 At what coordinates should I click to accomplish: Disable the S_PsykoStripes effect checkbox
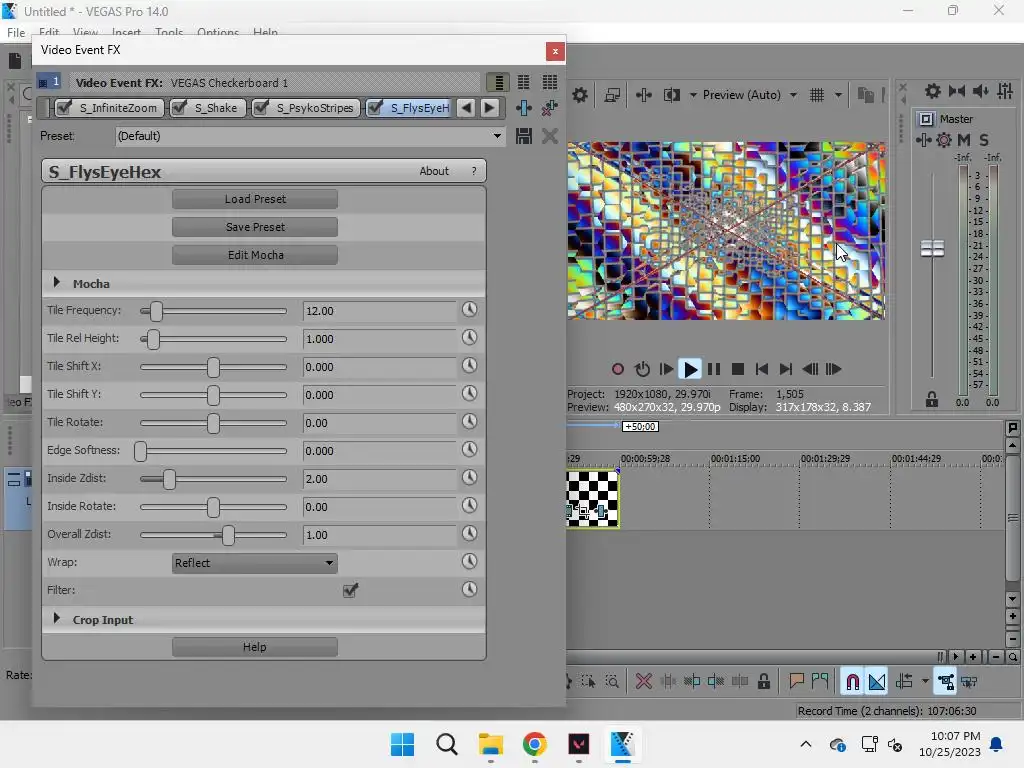pos(261,108)
